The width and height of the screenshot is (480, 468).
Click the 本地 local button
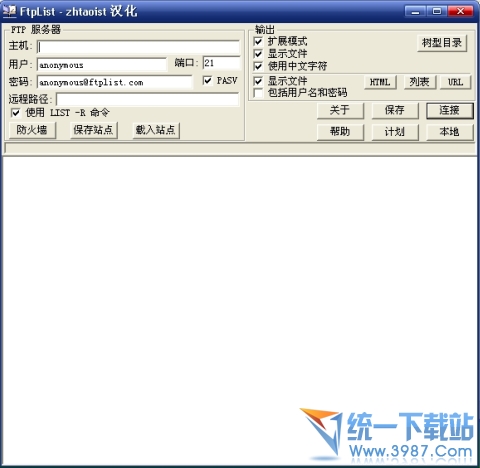(449, 132)
